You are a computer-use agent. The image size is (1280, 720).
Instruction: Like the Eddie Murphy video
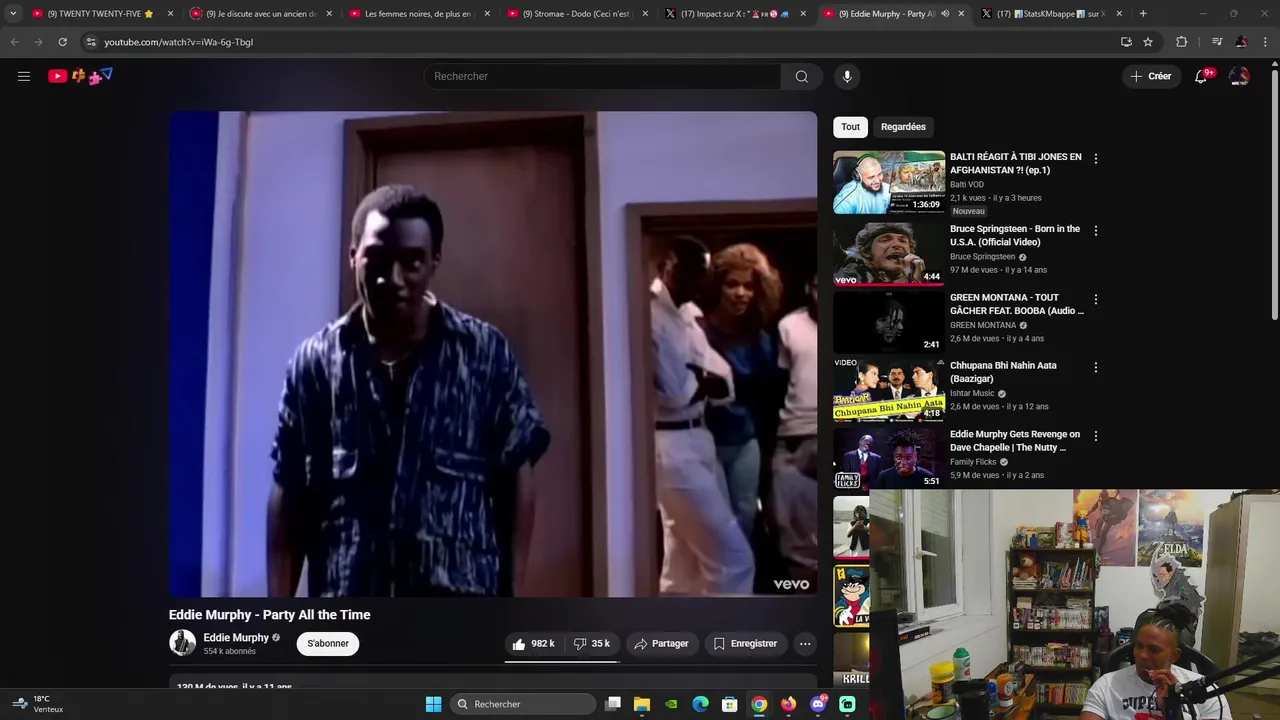pos(534,644)
